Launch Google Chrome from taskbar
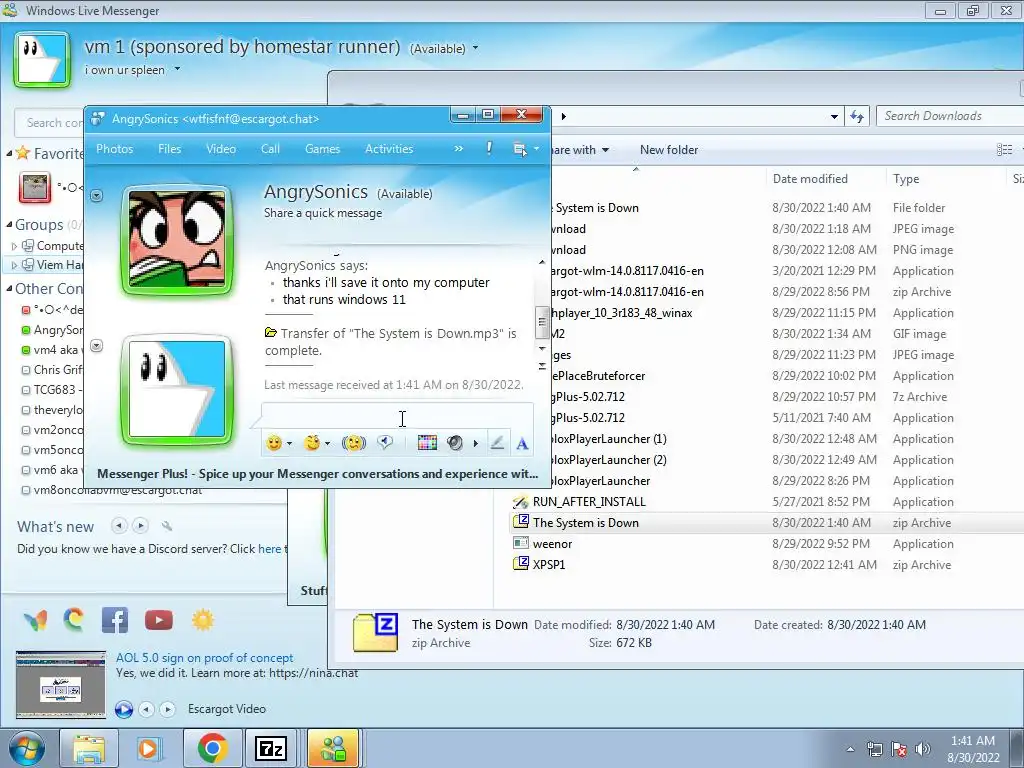This screenshot has width=1024, height=768. click(x=212, y=749)
